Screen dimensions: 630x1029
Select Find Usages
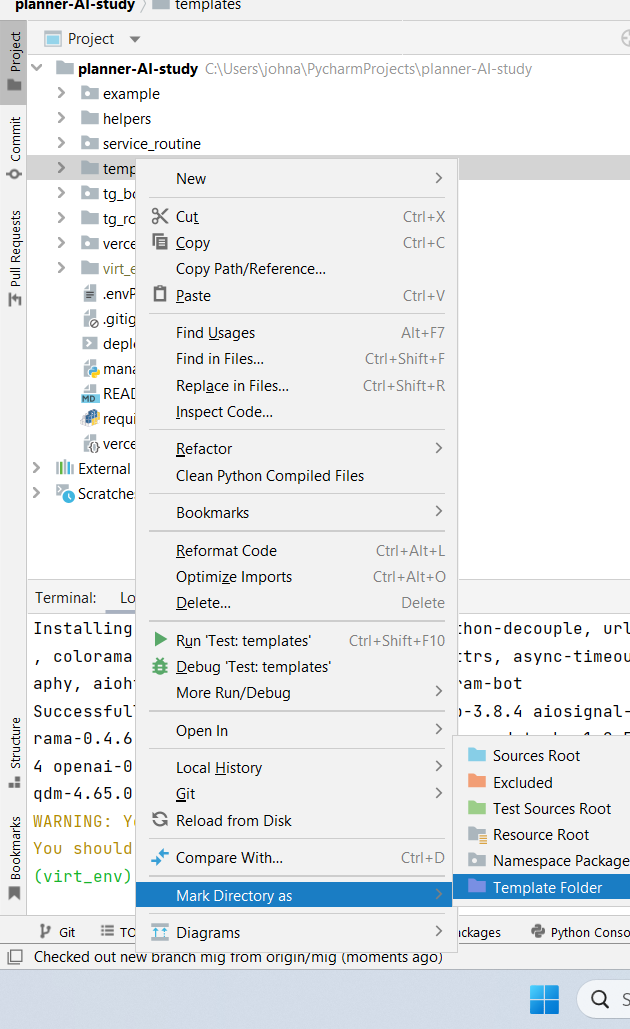(297, 333)
